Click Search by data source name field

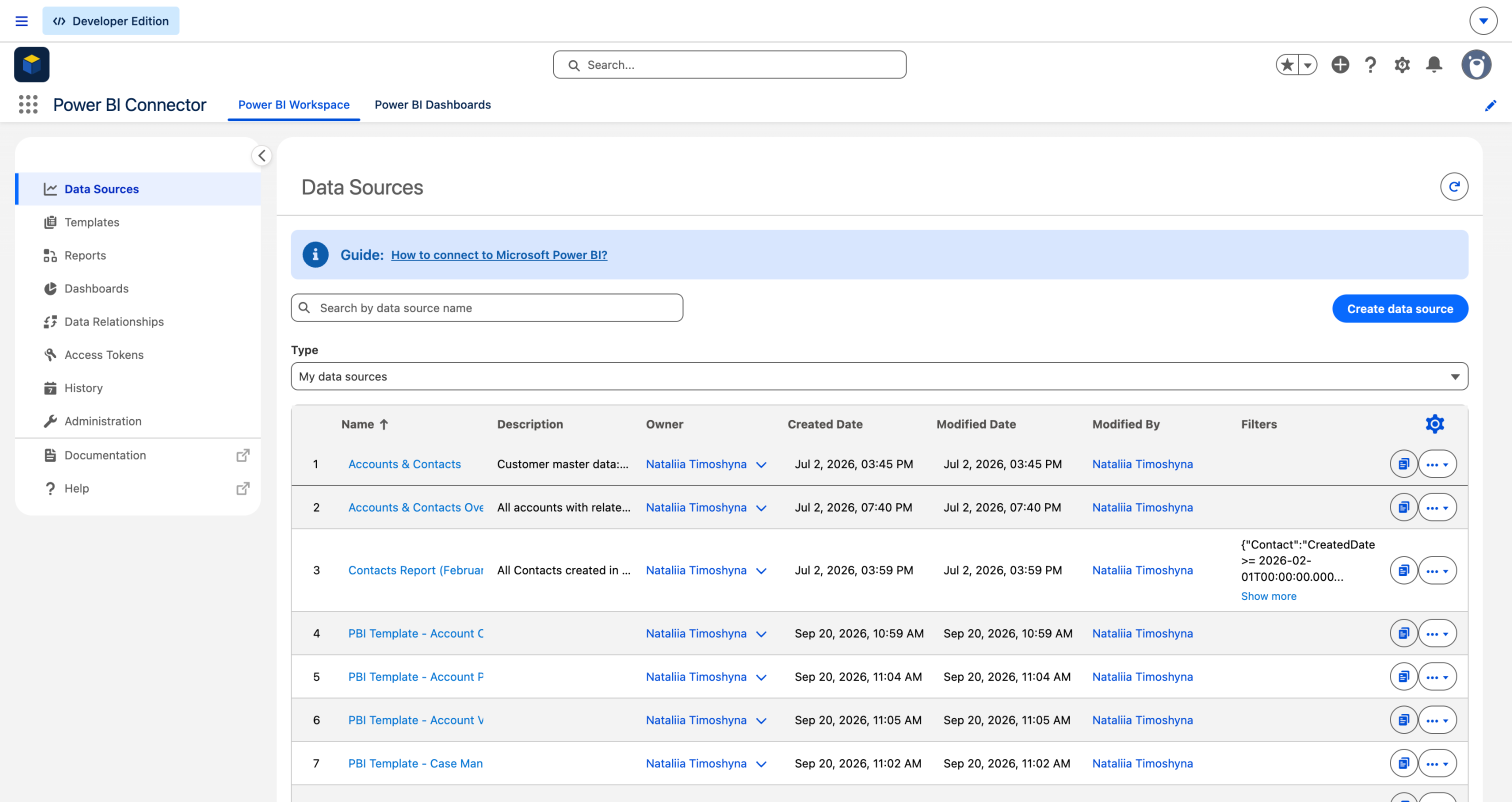(486, 307)
